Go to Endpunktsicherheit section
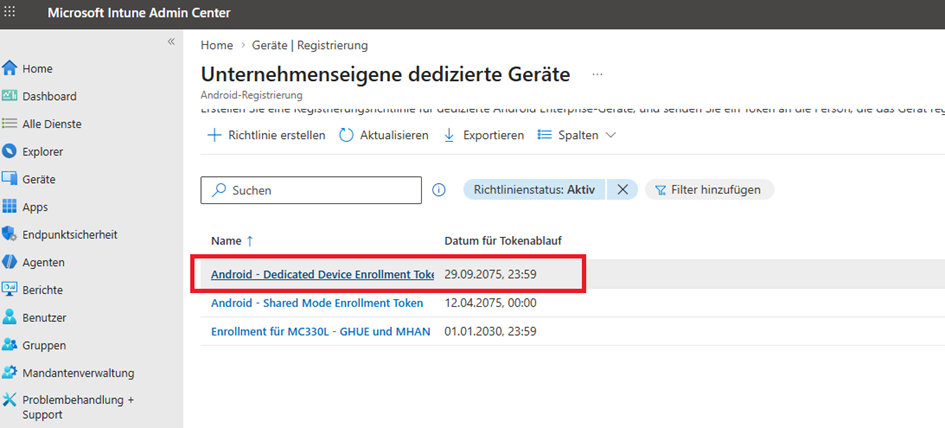The width and height of the screenshot is (945, 428). (x=70, y=234)
